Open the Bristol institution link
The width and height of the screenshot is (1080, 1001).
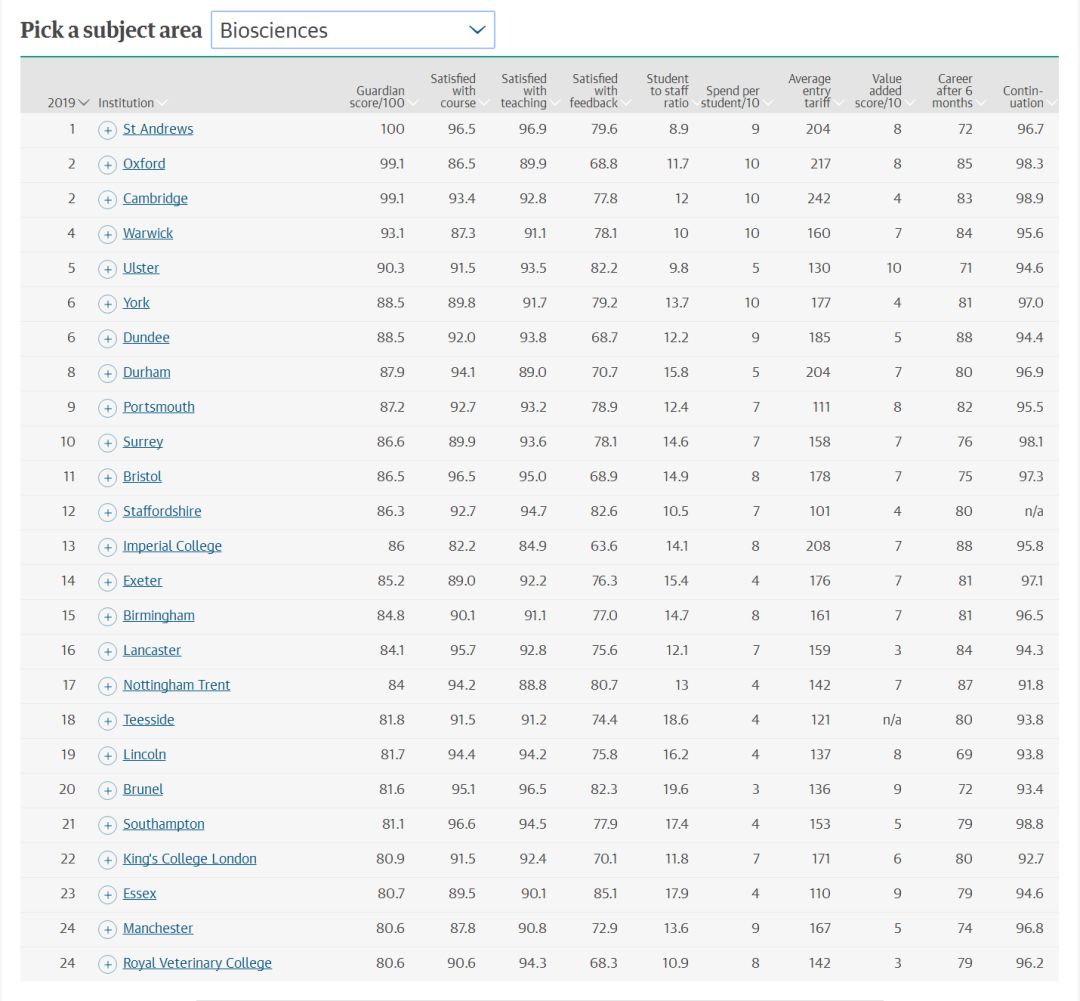142,477
